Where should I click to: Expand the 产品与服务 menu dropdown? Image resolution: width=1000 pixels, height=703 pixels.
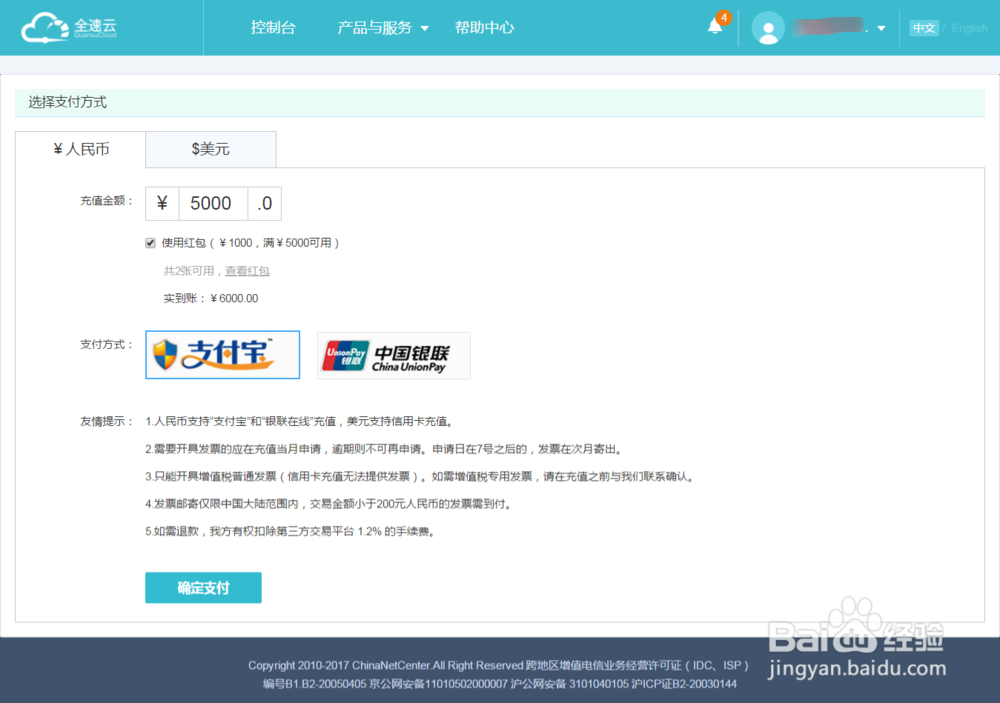[376, 28]
